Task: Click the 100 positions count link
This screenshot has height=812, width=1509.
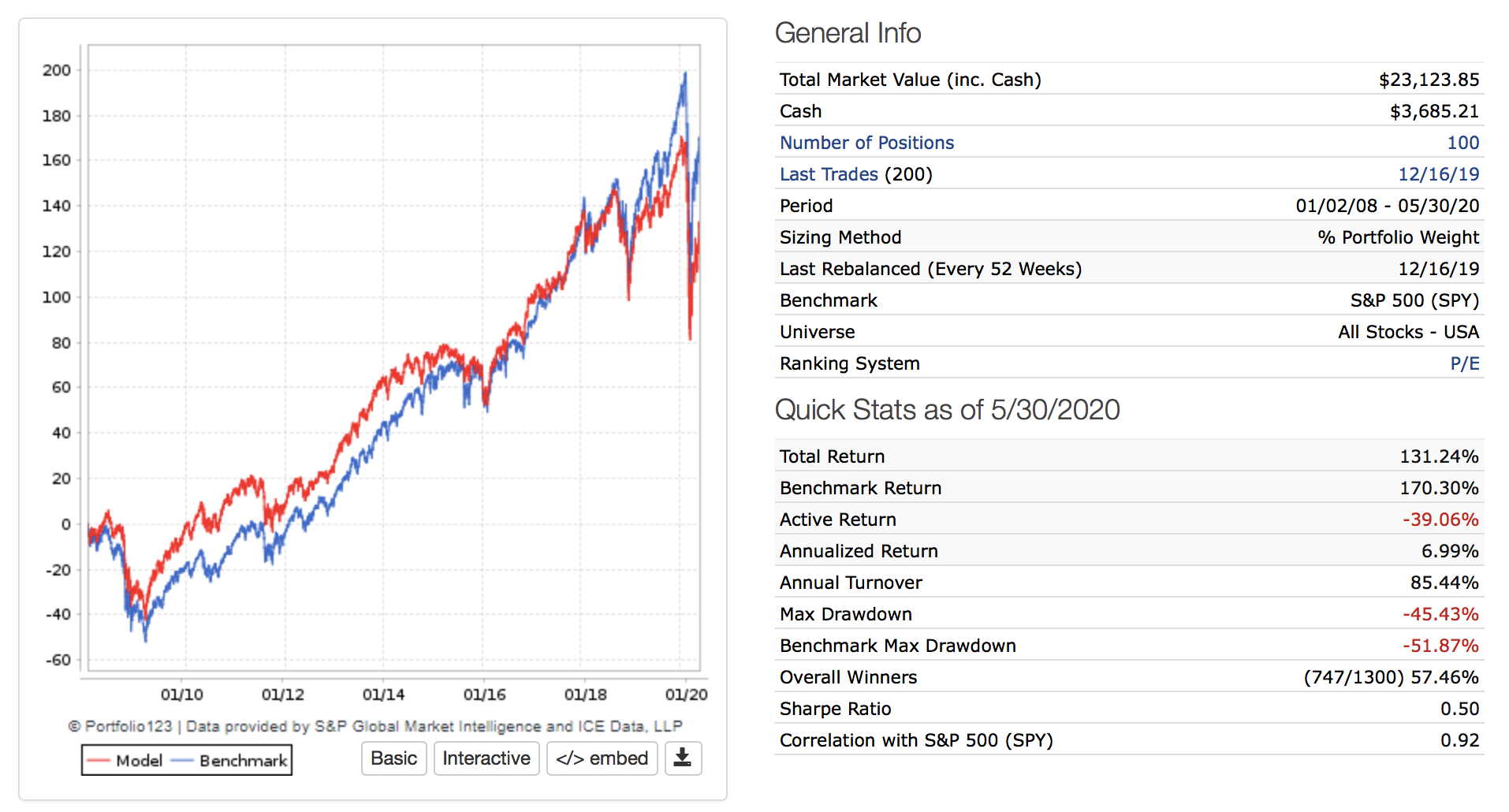Action: (1462, 143)
